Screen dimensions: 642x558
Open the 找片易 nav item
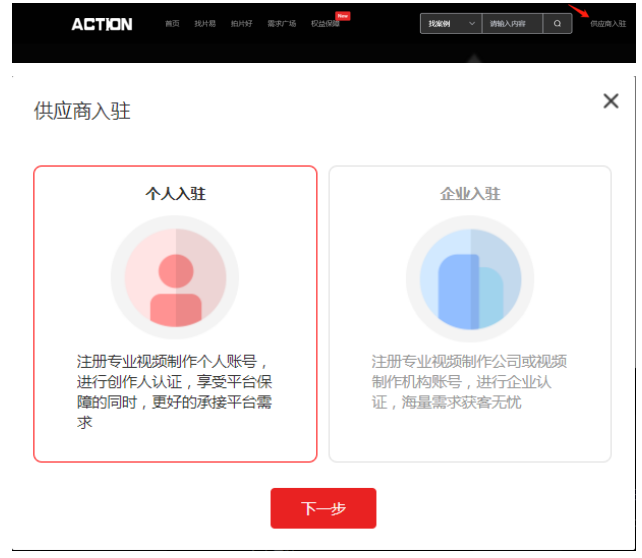click(x=205, y=24)
